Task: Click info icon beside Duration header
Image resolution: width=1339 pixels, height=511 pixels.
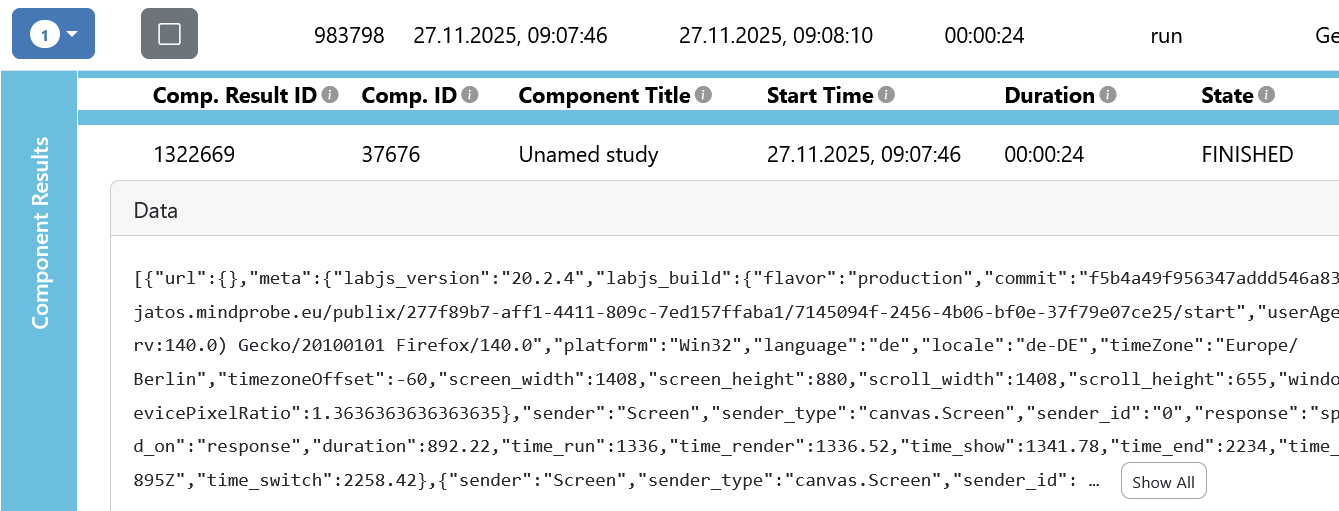Action: [1108, 95]
